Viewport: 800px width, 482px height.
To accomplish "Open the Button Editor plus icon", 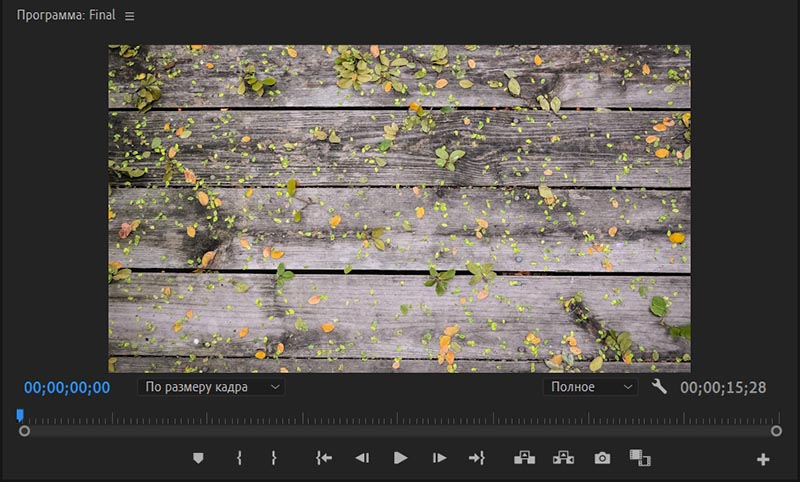I will (763, 460).
